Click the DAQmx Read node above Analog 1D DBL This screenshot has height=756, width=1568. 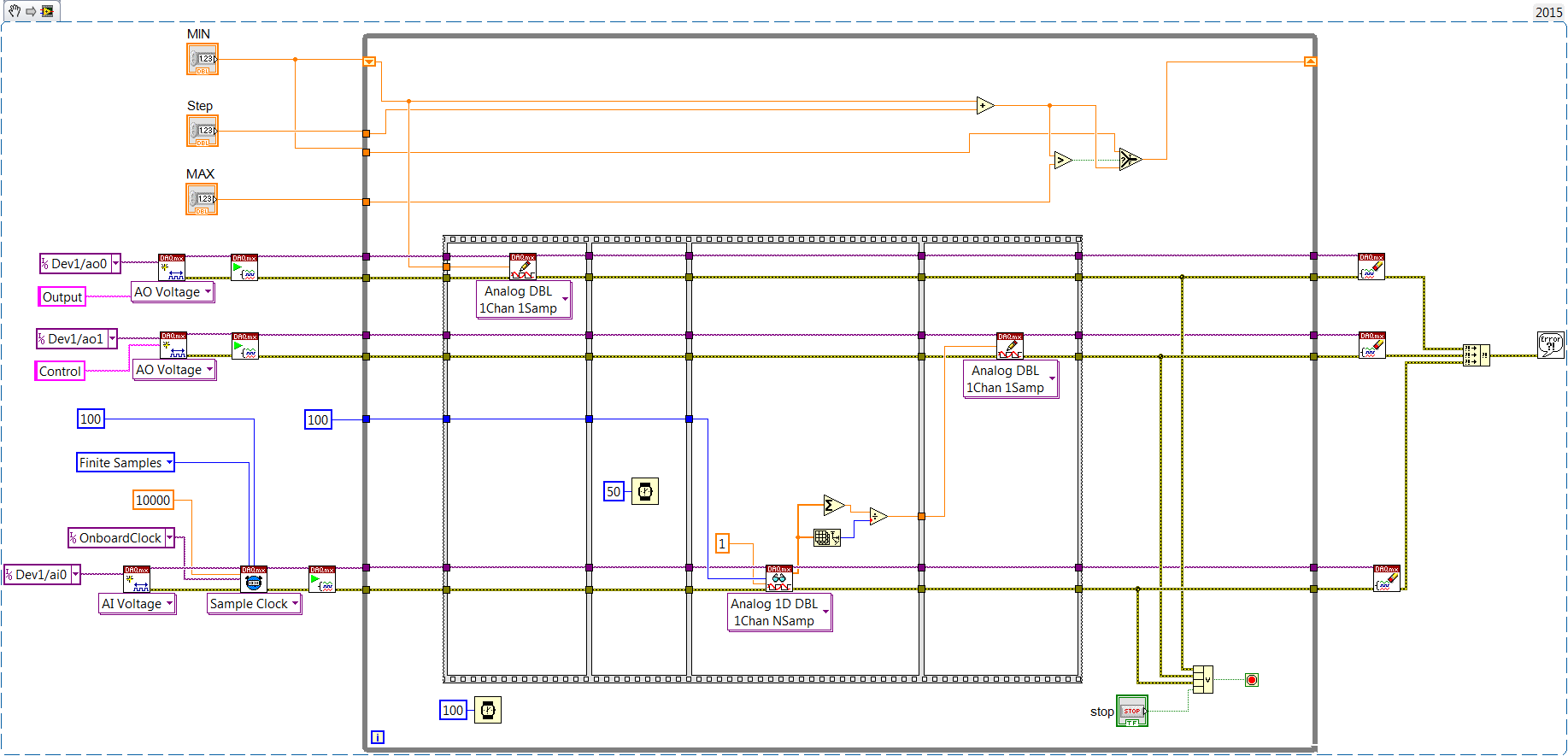(779, 578)
